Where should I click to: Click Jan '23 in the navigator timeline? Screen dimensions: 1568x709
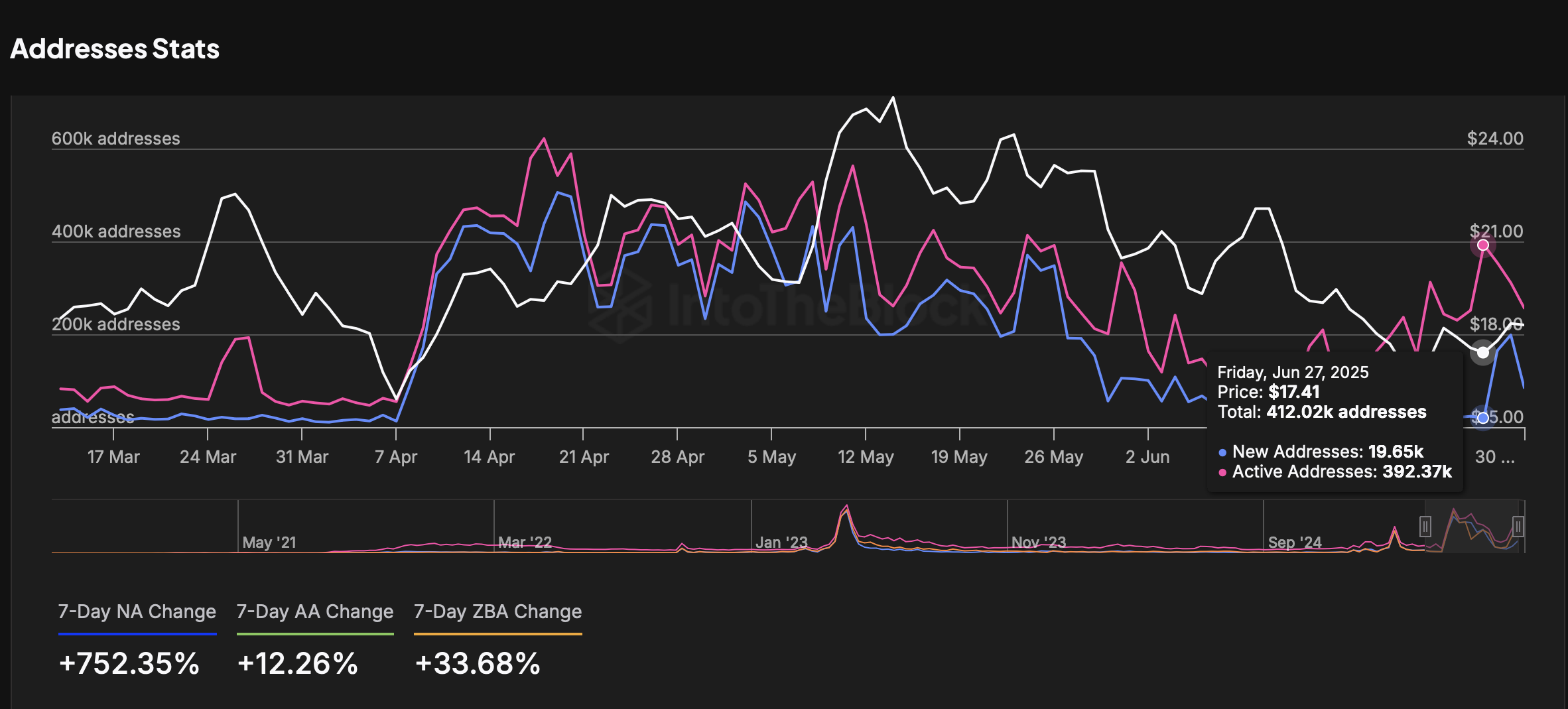point(781,543)
